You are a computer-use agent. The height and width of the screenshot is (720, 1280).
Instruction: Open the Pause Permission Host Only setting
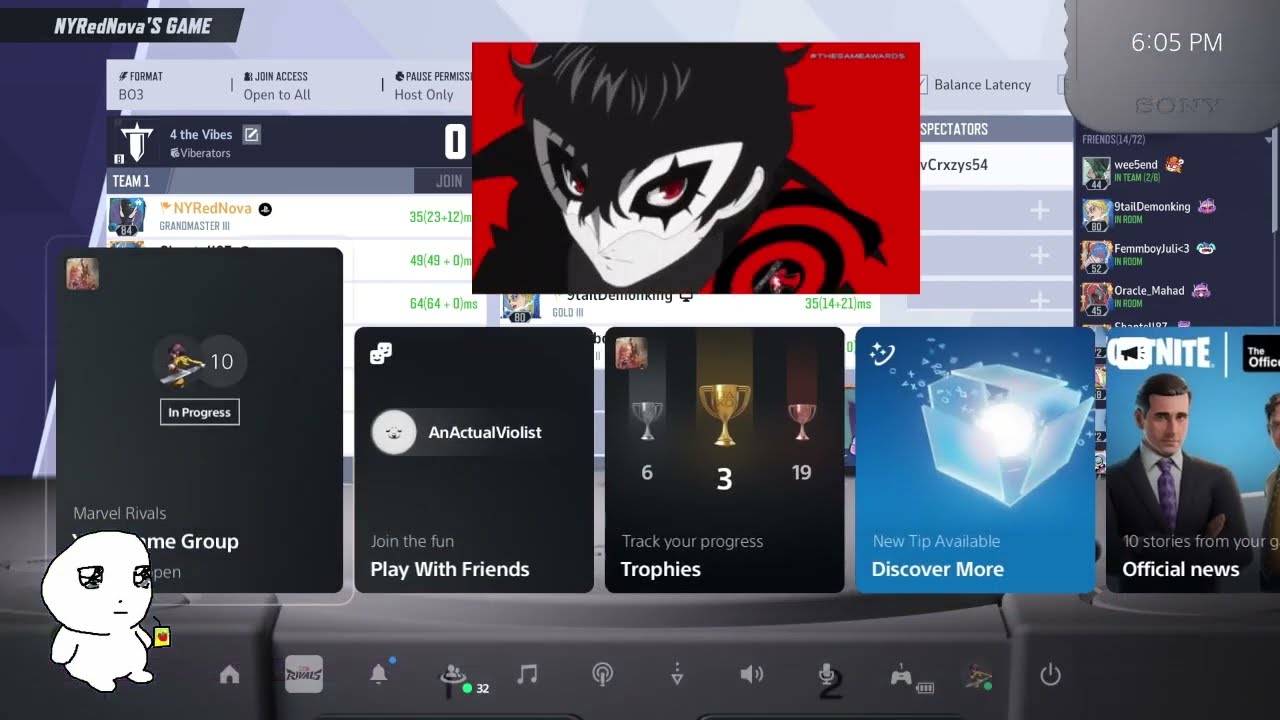pyautogui.click(x=432, y=85)
